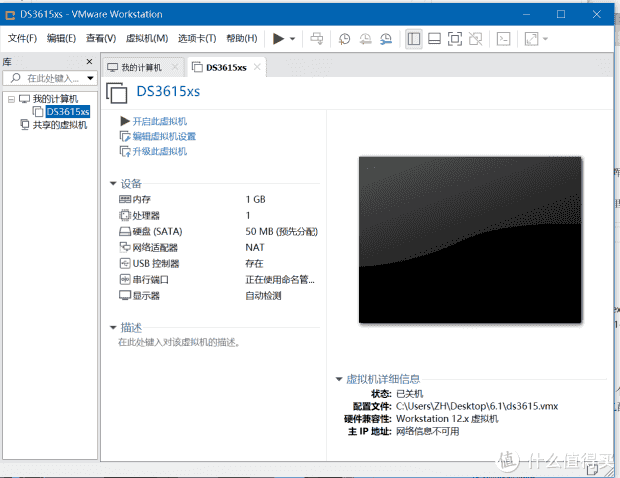Click the CPU icon beside 处理器
This screenshot has width=620, height=478.
[125, 215]
